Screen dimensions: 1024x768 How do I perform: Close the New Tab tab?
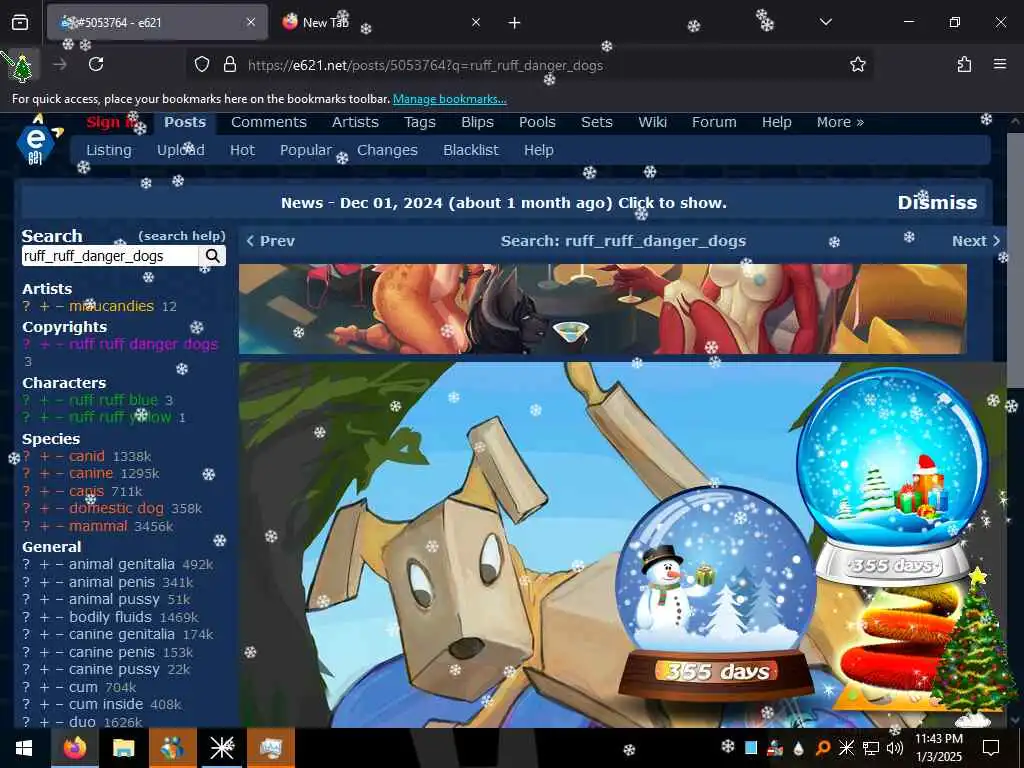pos(476,22)
